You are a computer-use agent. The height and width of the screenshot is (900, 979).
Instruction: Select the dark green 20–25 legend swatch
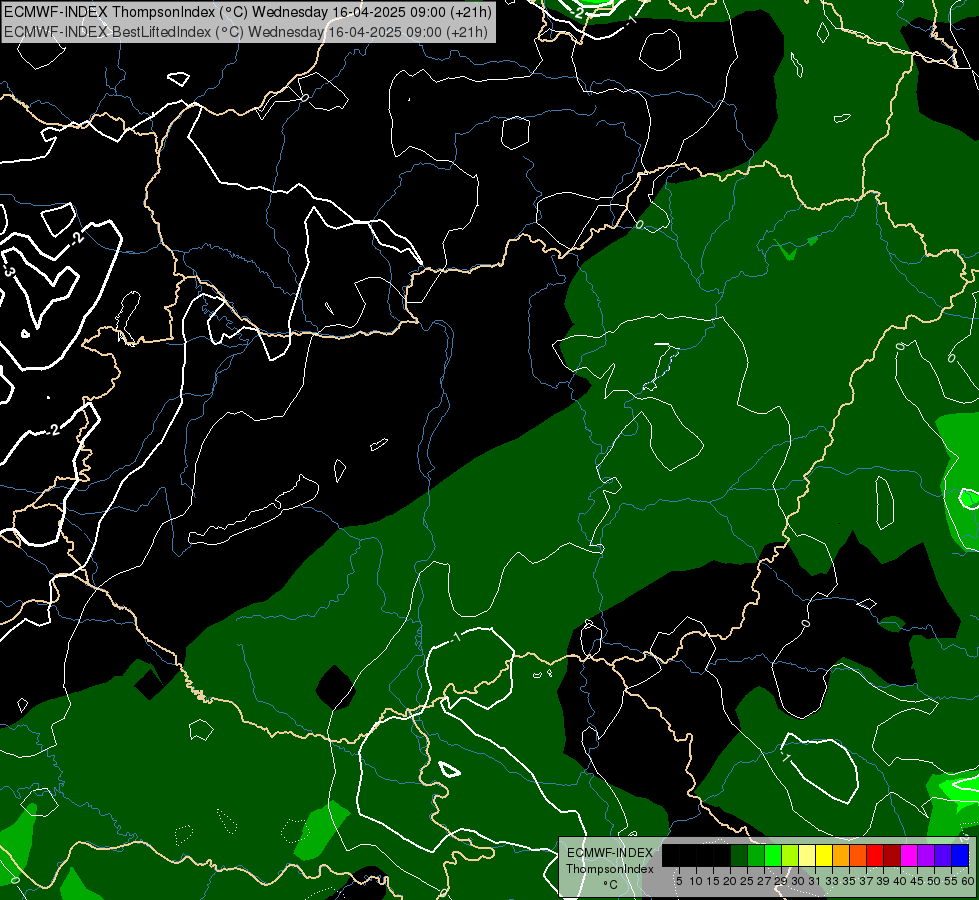click(739, 855)
